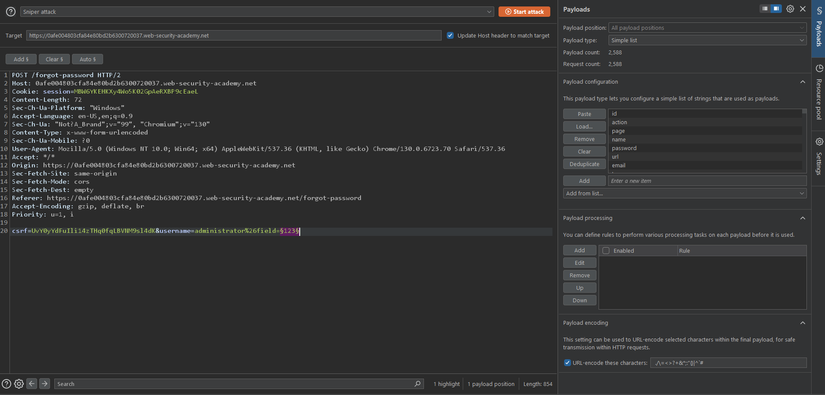
Task: Click the URL-encode characters input field
Action: (x=728, y=362)
